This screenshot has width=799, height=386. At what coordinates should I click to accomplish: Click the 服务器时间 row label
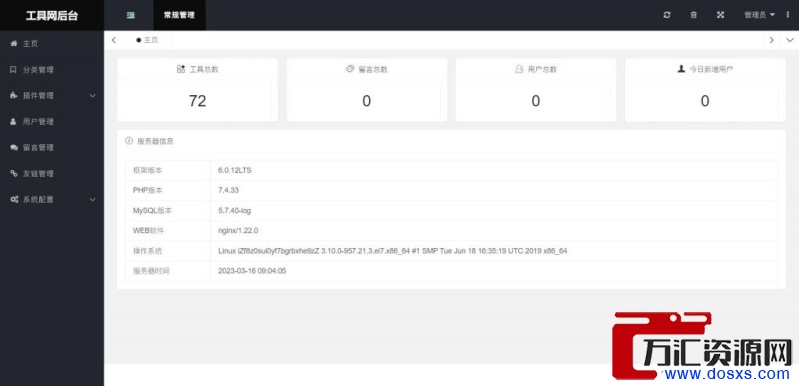pyautogui.click(x=151, y=271)
